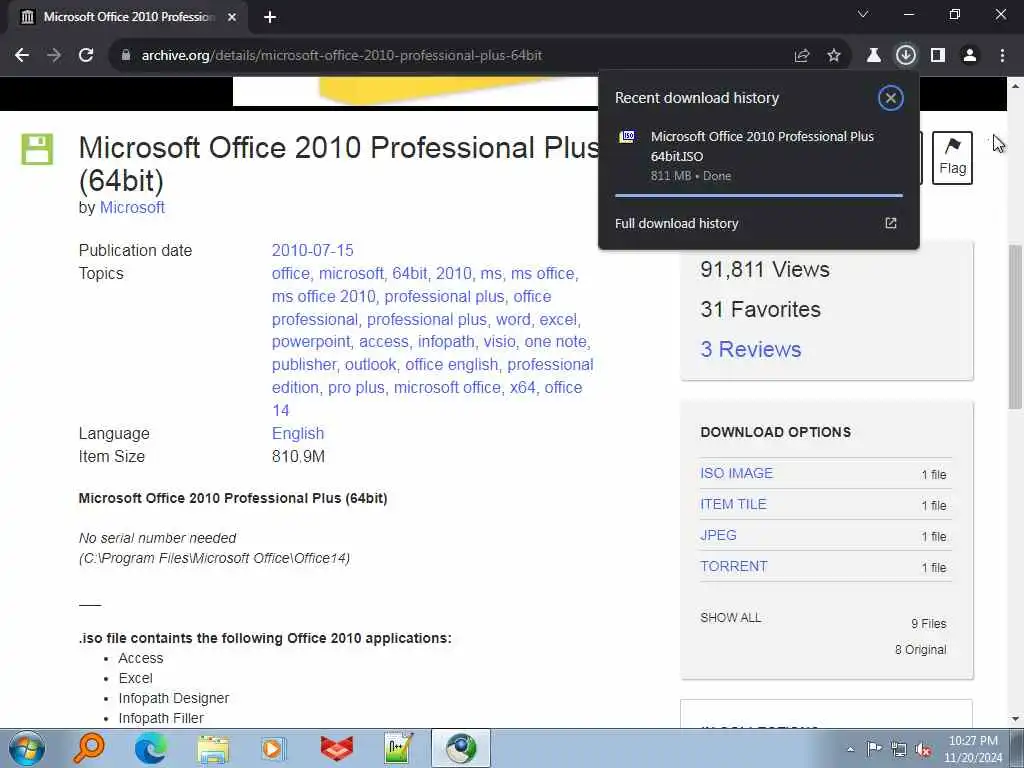Image resolution: width=1024 pixels, height=768 pixels.
Task: Open the muted volume tray icon
Action: tap(923, 749)
